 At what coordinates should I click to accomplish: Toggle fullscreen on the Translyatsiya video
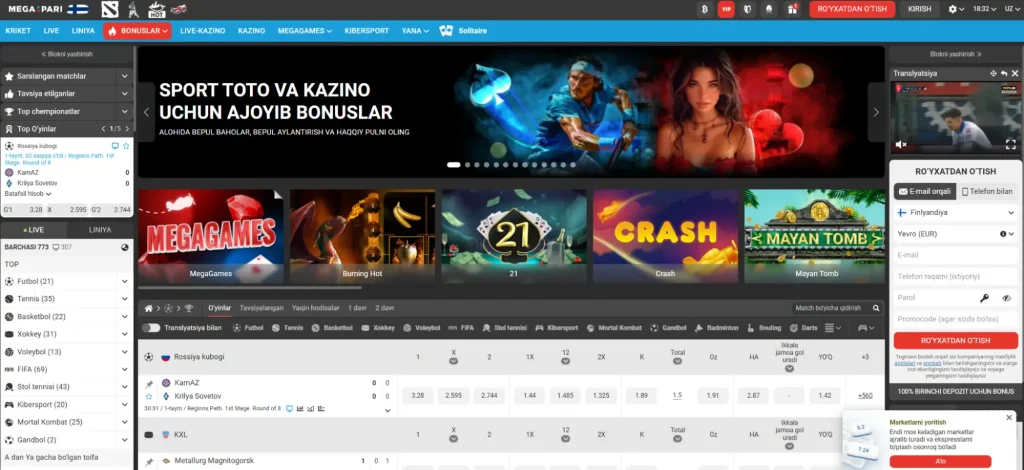[1010, 144]
